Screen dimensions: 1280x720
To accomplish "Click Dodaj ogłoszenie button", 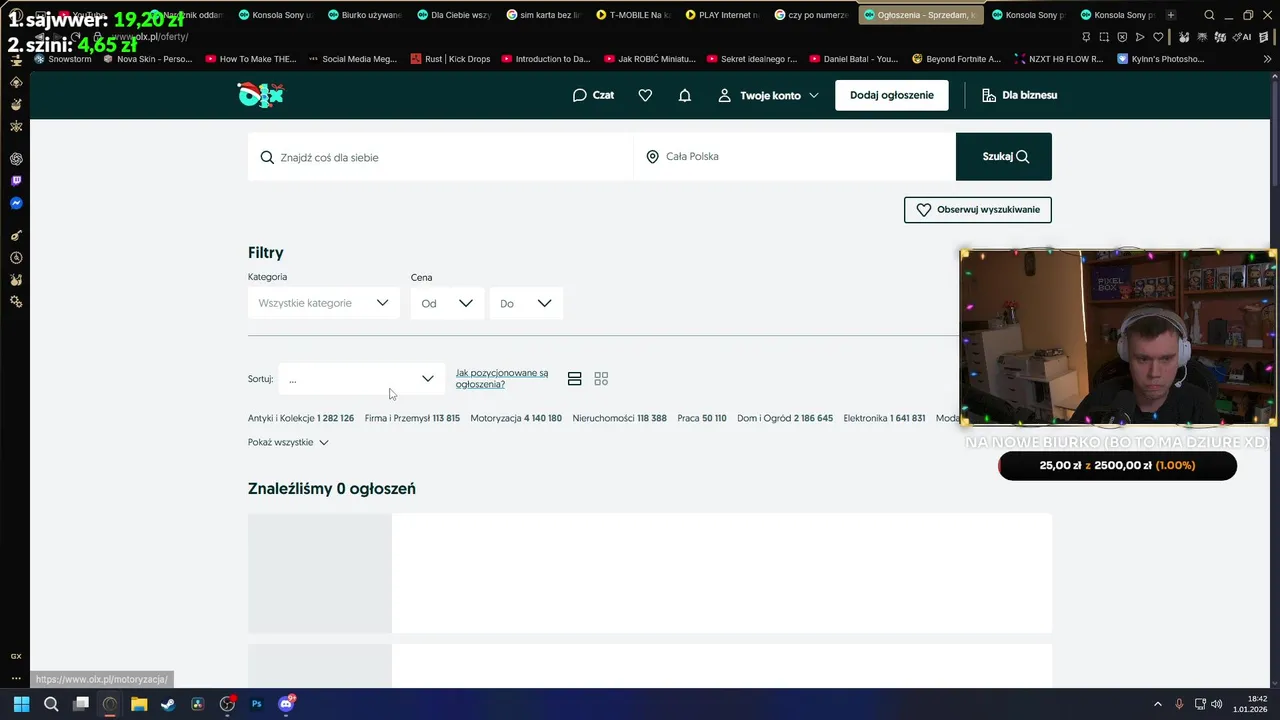I will point(892,95).
